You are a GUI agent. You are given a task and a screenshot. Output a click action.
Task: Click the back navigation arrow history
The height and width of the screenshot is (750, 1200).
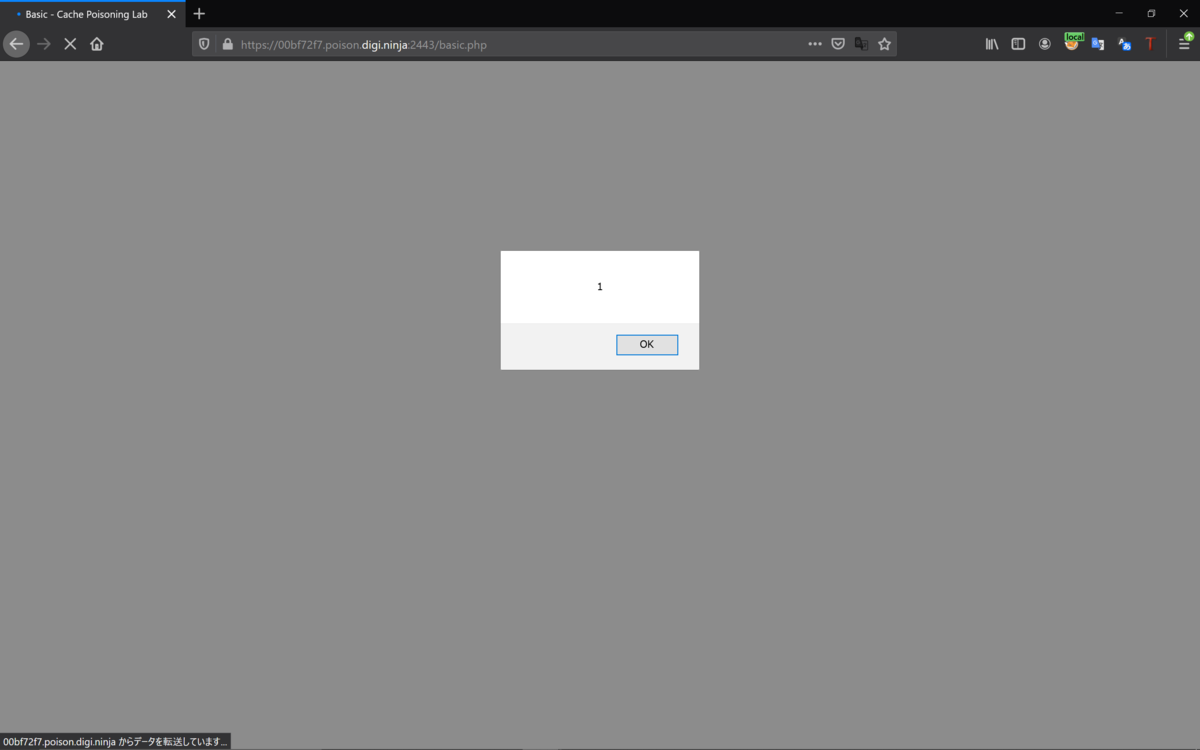(16, 43)
